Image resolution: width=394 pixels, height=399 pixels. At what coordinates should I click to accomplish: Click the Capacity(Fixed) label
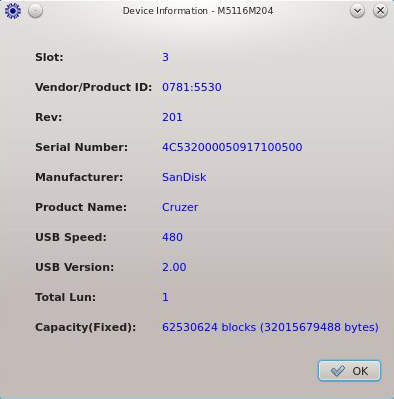pos(86,327)
